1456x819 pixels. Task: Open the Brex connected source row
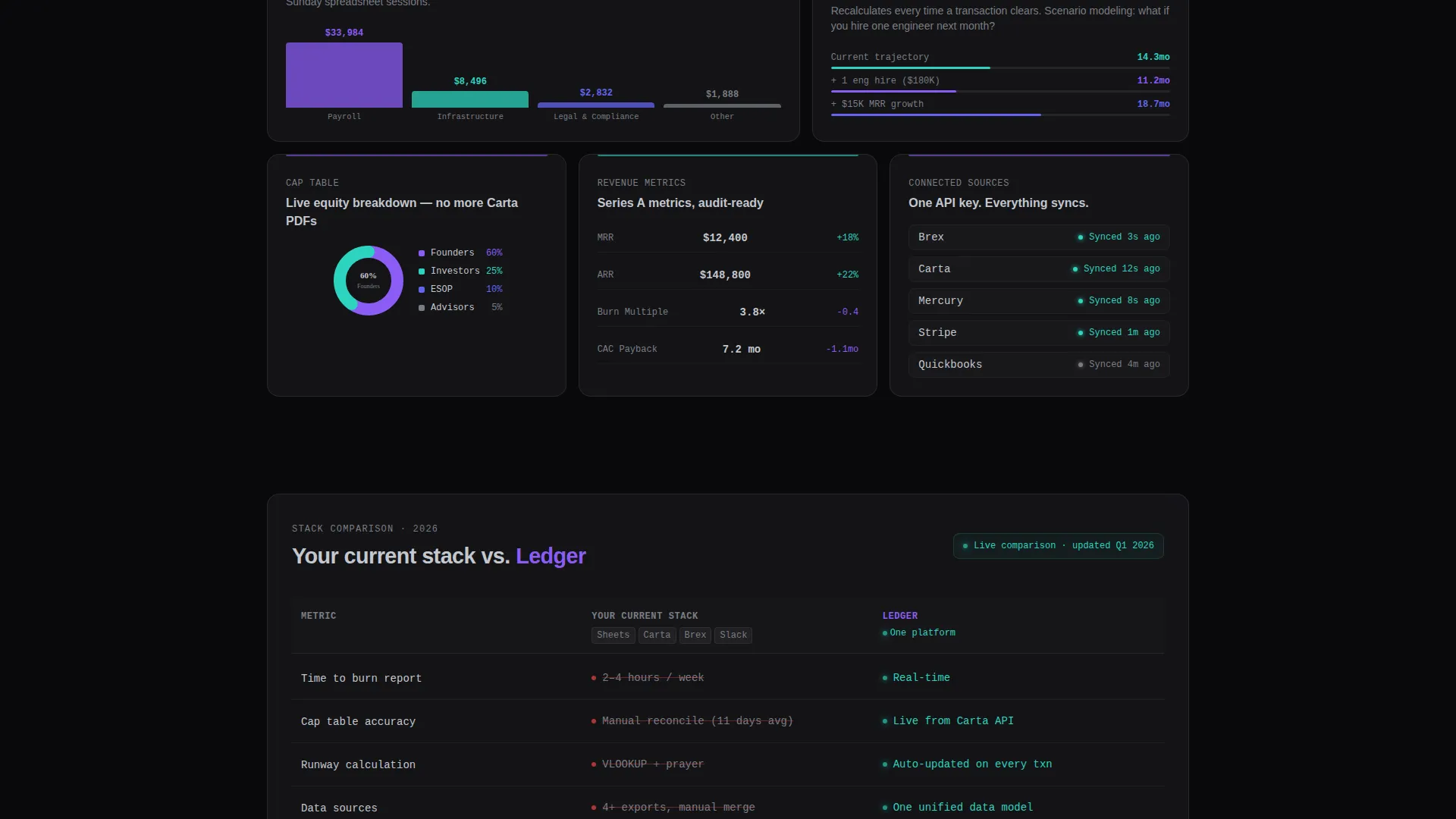point(1039,237)
